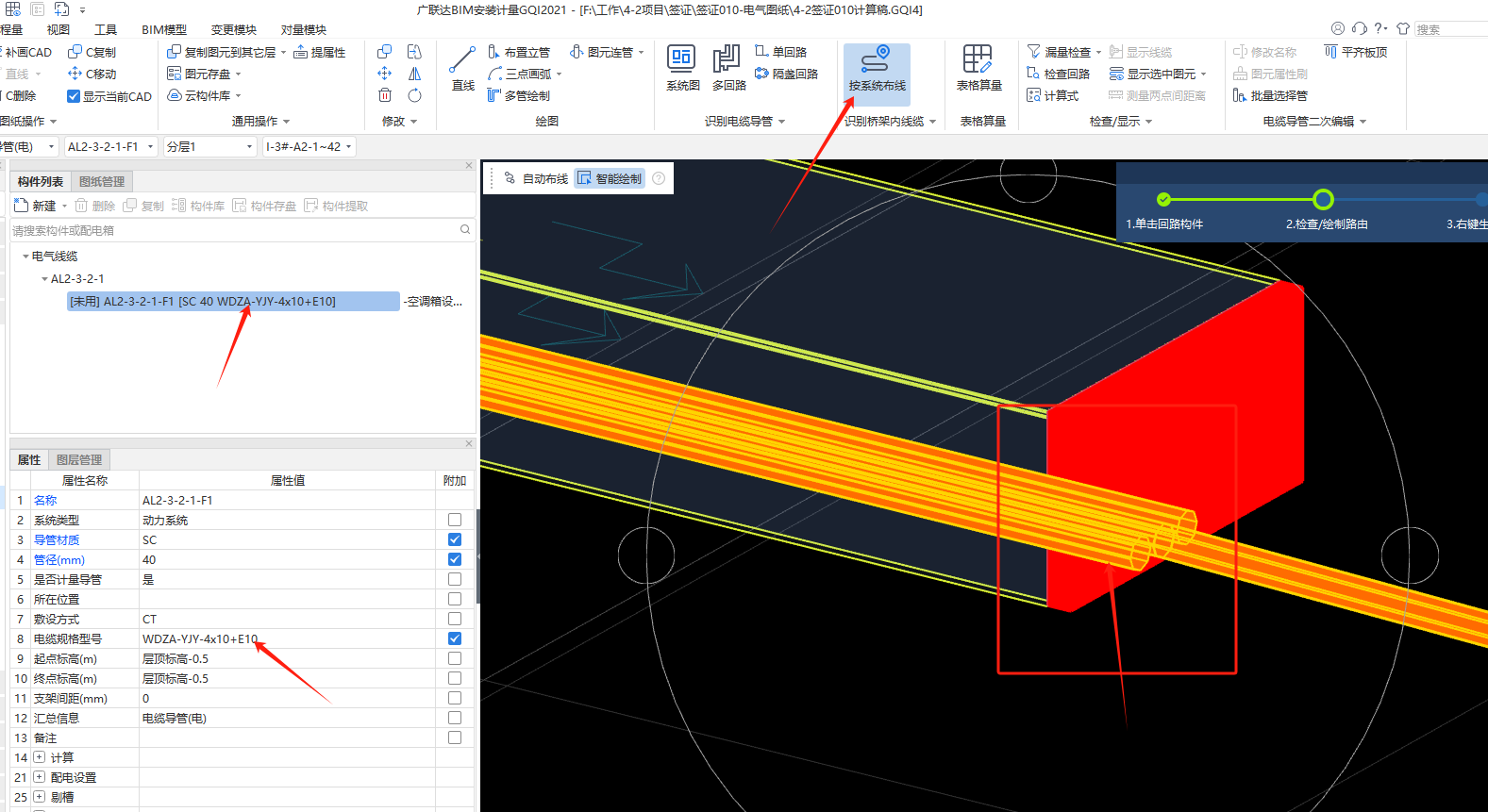Select the 隔盏回路 tool
This screenshot has width=1488, height=812.
click(787, 74)
